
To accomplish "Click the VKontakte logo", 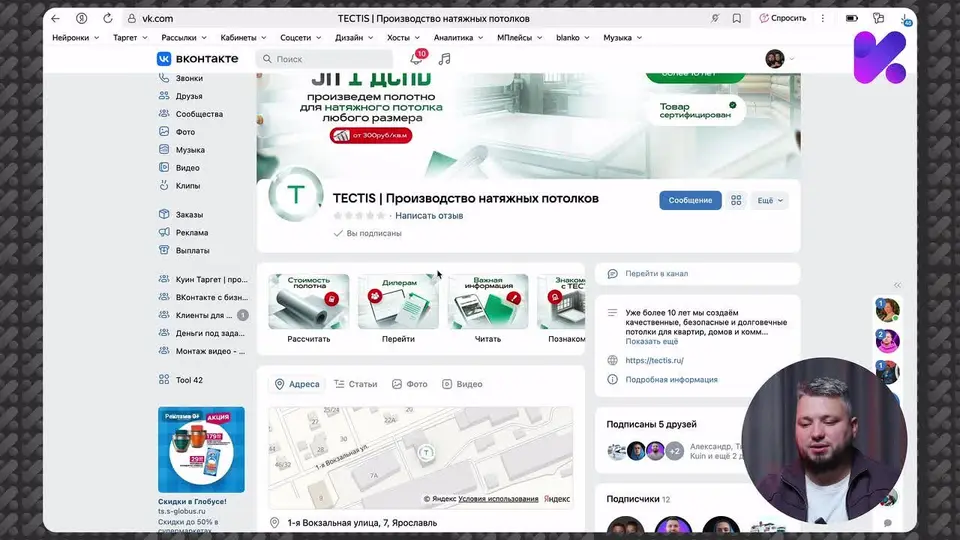I will 198,59.
